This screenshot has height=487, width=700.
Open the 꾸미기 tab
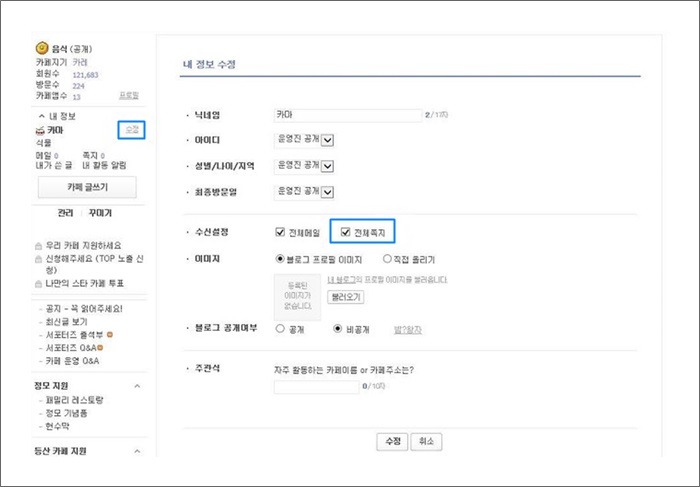100,213
